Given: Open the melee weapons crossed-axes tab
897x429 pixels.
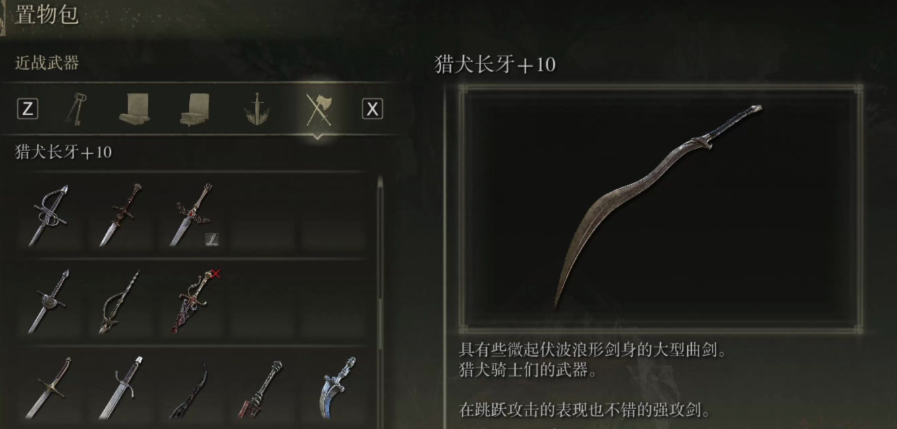Looking at the screenshot, I should [x=317, y=109].
